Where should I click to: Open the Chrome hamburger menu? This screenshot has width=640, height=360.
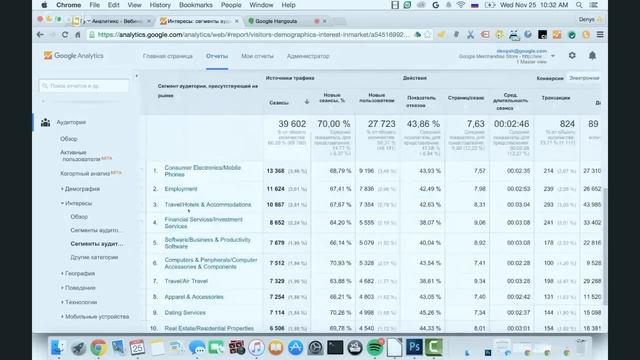click(600, 35)
